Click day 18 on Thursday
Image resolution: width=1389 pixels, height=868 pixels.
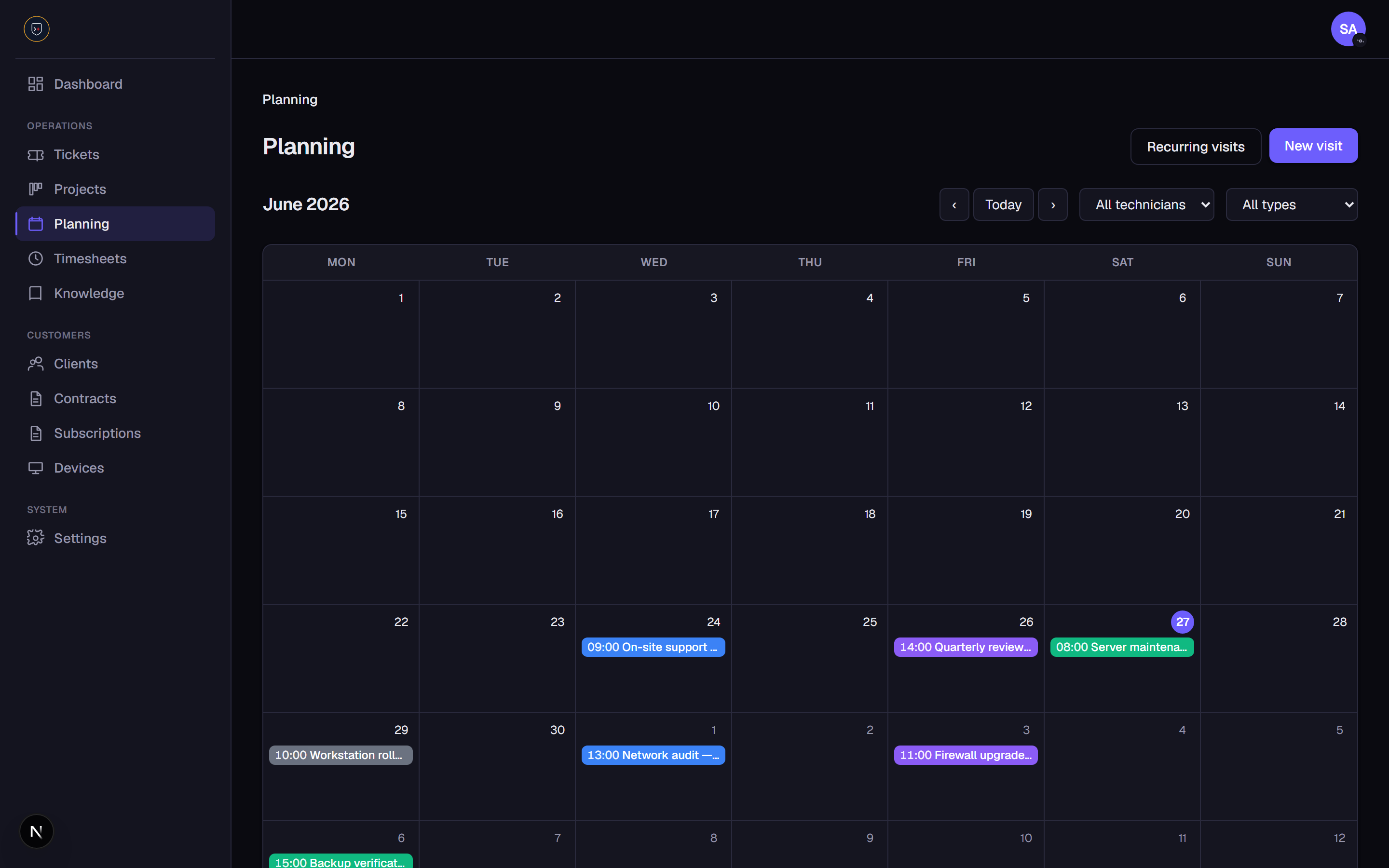[x=870, y=514]
